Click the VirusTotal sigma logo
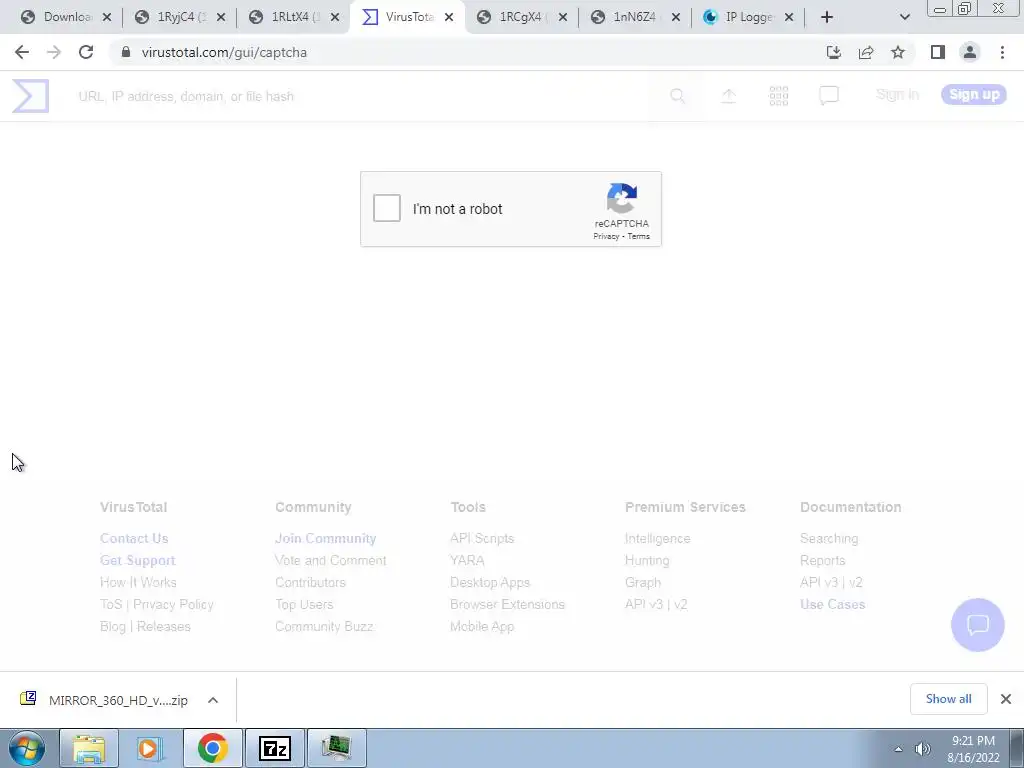 (31, 96)
